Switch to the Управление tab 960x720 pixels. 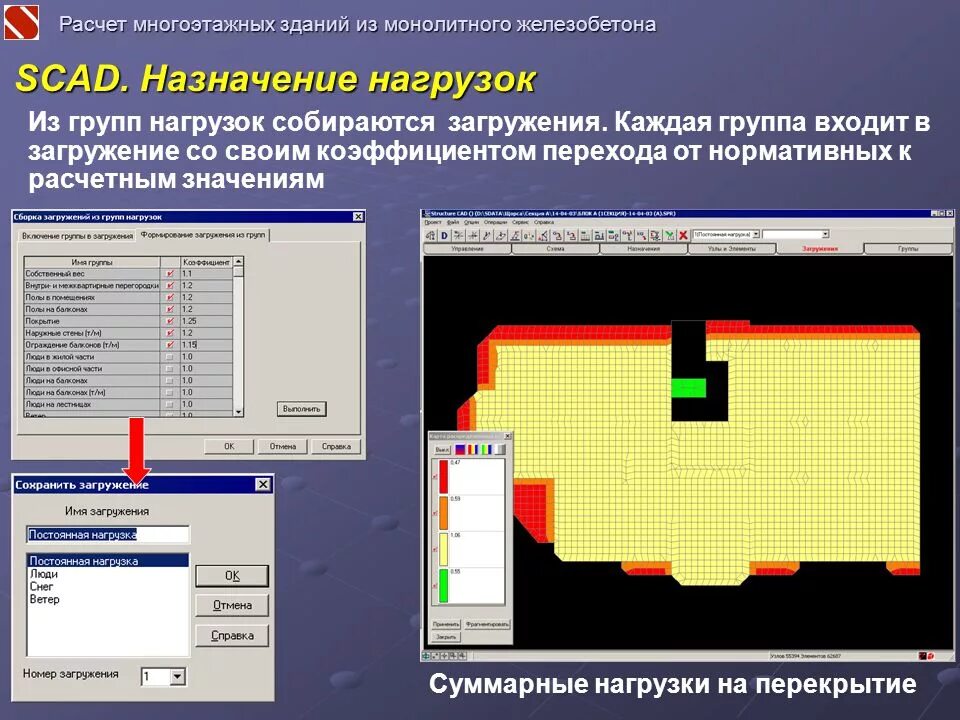468,249
